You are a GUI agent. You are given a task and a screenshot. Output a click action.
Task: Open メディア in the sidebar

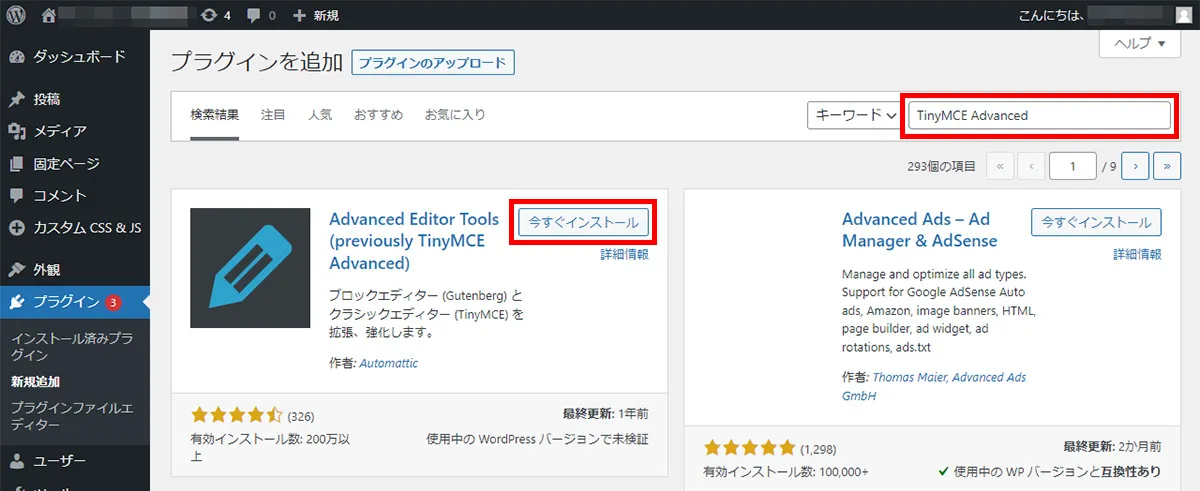click(x=75, y=131)
